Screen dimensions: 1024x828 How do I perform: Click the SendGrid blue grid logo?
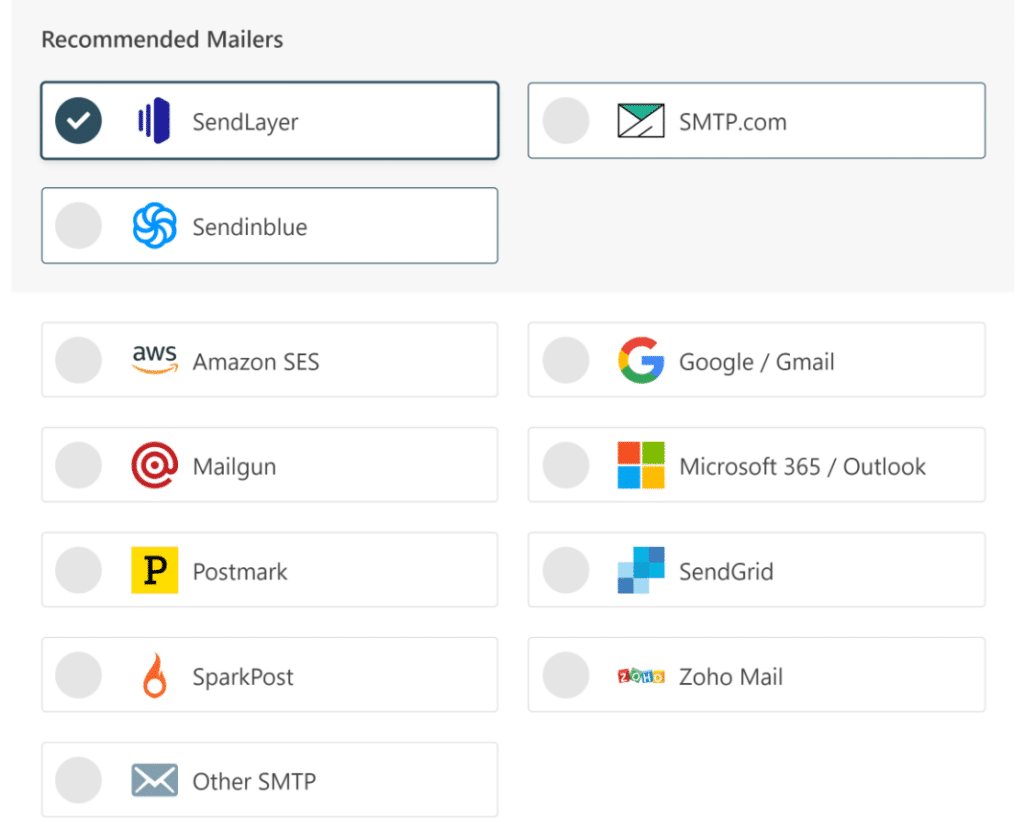641,570
